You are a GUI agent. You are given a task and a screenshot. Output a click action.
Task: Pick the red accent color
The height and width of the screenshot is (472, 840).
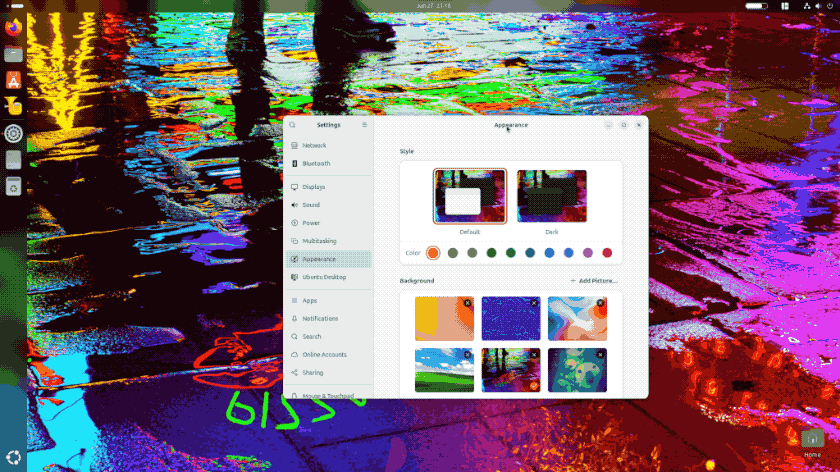coord(607,253)
